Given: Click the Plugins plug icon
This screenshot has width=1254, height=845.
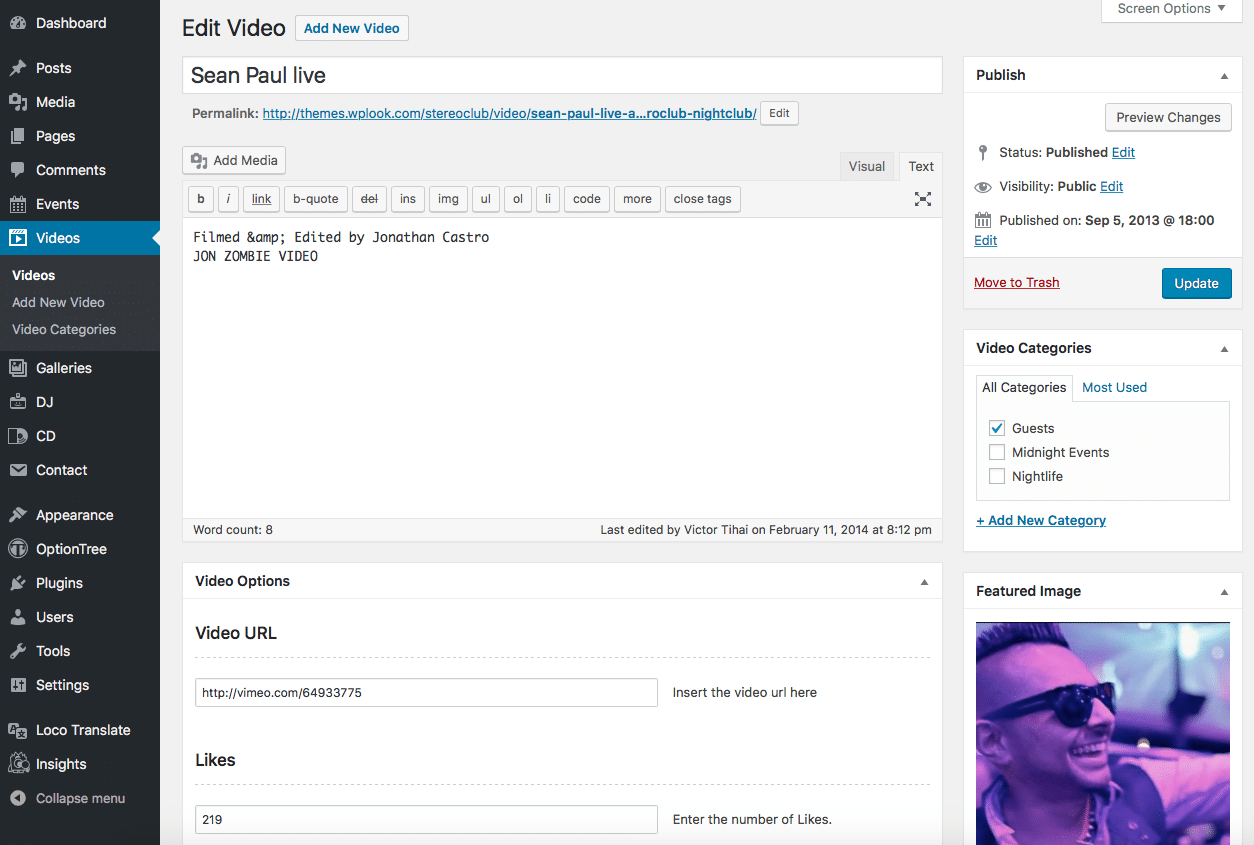Looking at the screenshot, I should [x=18, y=583].
